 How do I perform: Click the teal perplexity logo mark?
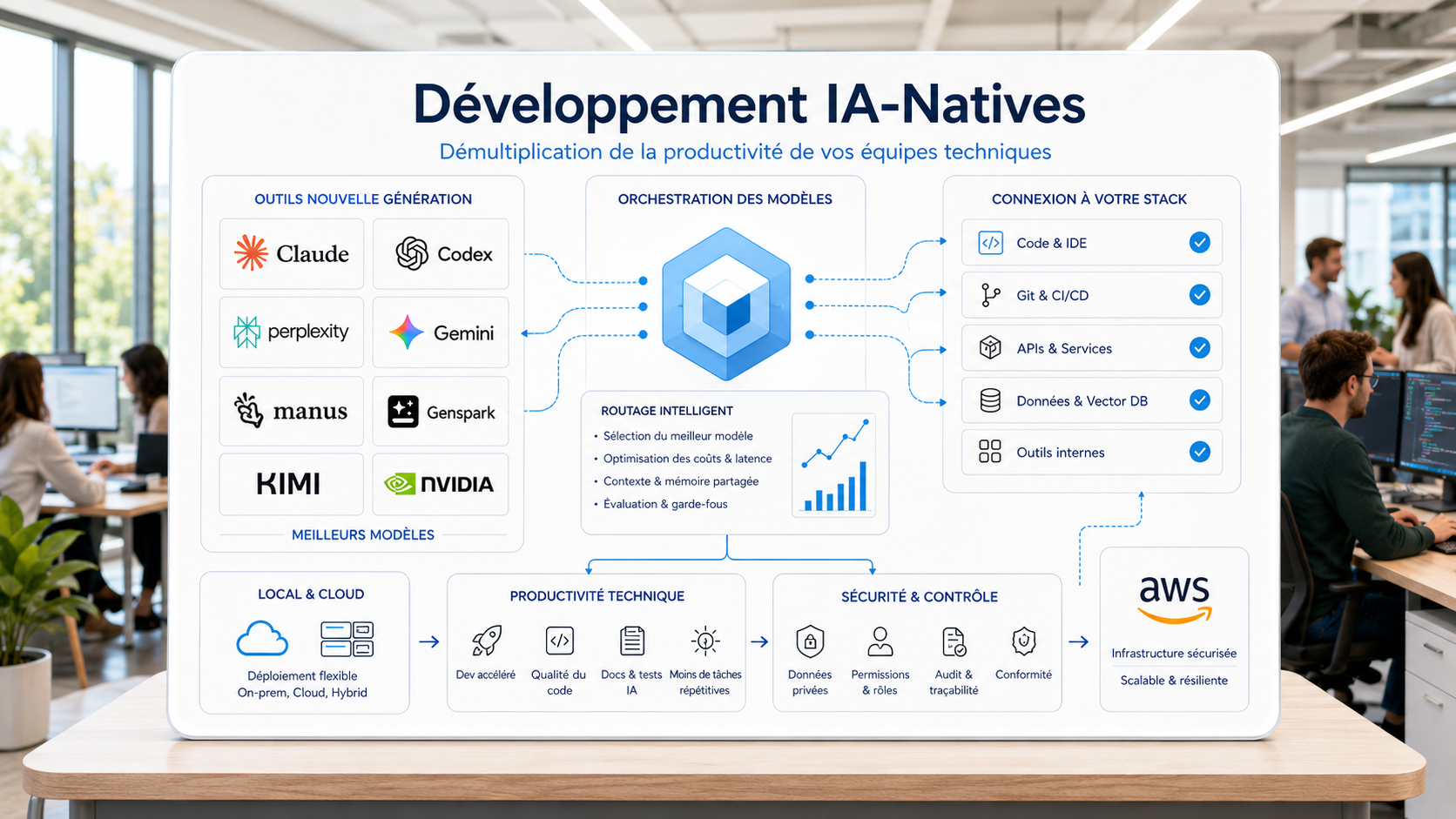[x=246, y=332]
